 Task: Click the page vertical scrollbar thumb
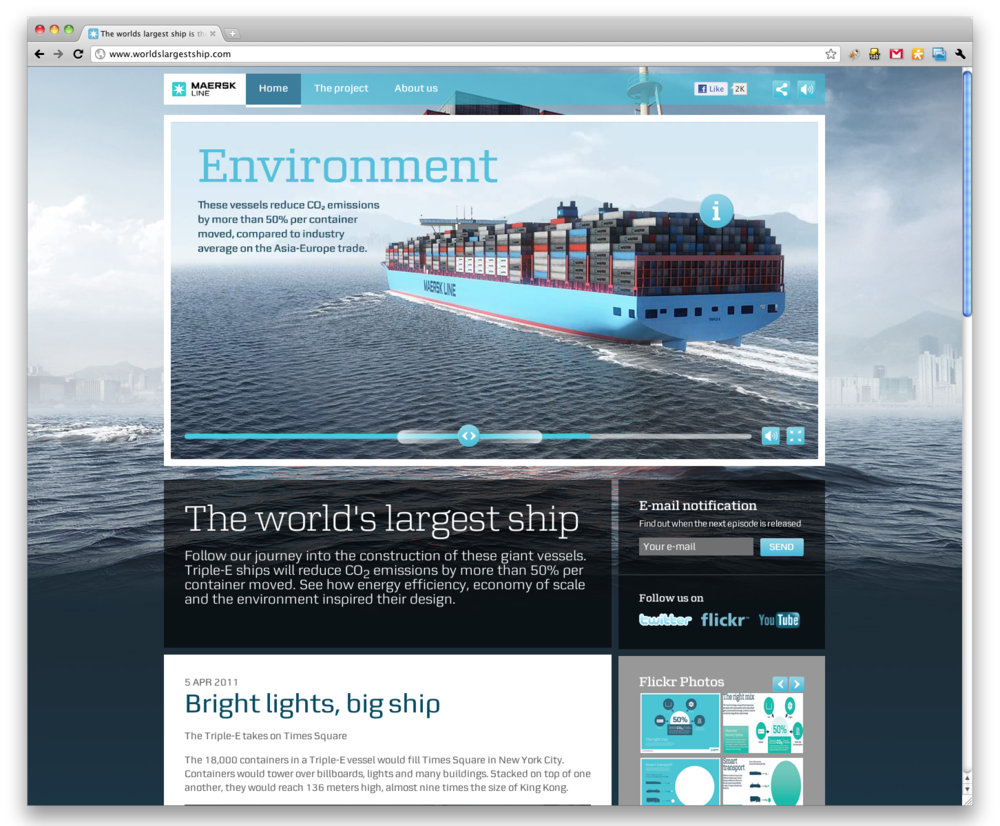(x=967, y=194)
